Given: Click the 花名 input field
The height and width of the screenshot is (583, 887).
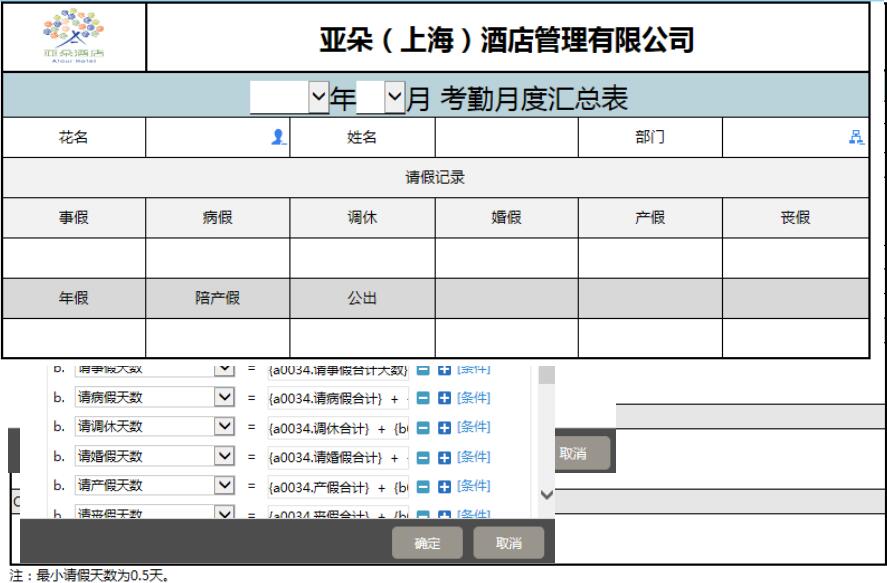Looking at the screenshot, I should pyautogui.click(x=217, y=137).
